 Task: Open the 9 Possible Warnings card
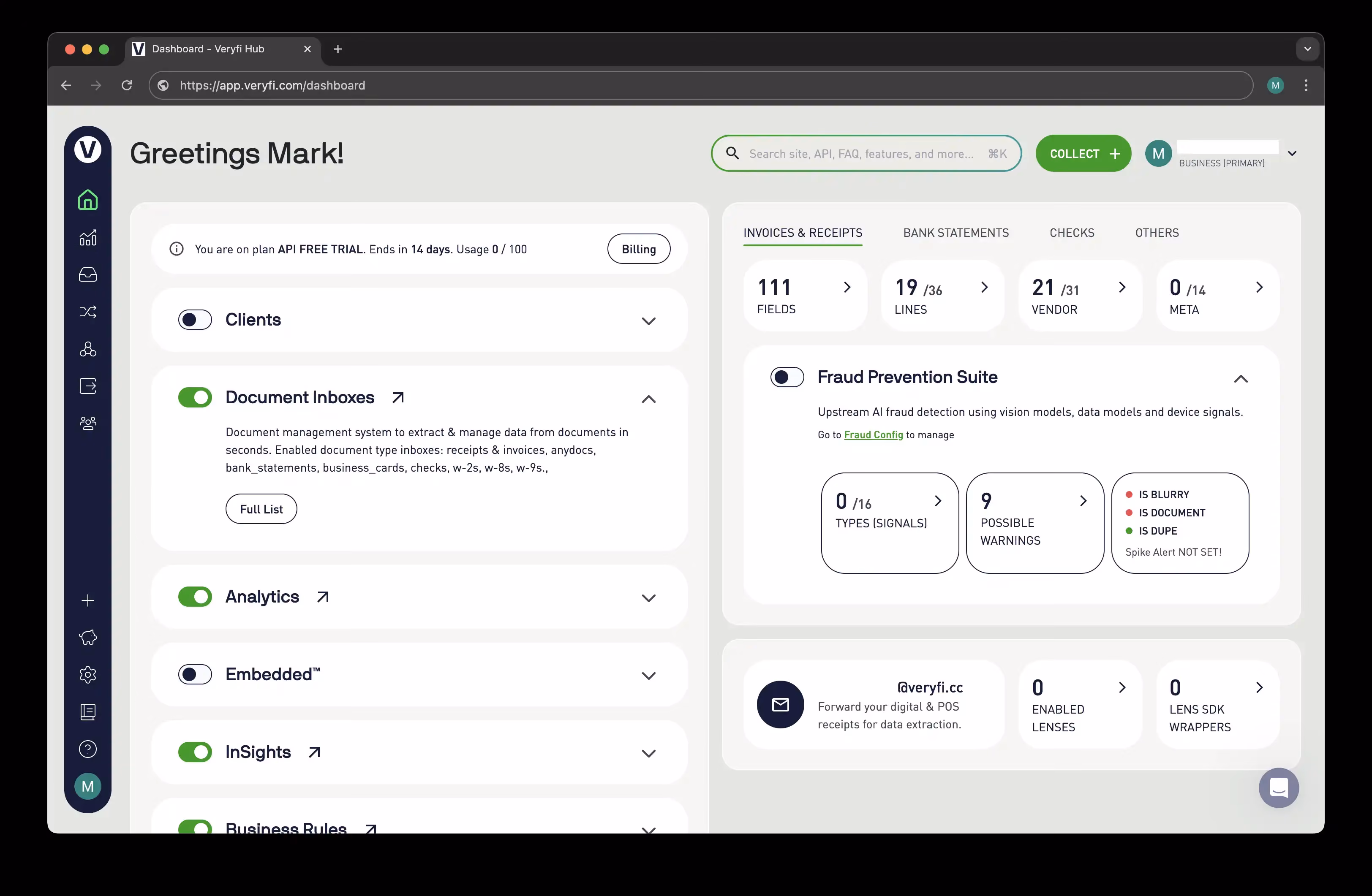pos(1035,523)
